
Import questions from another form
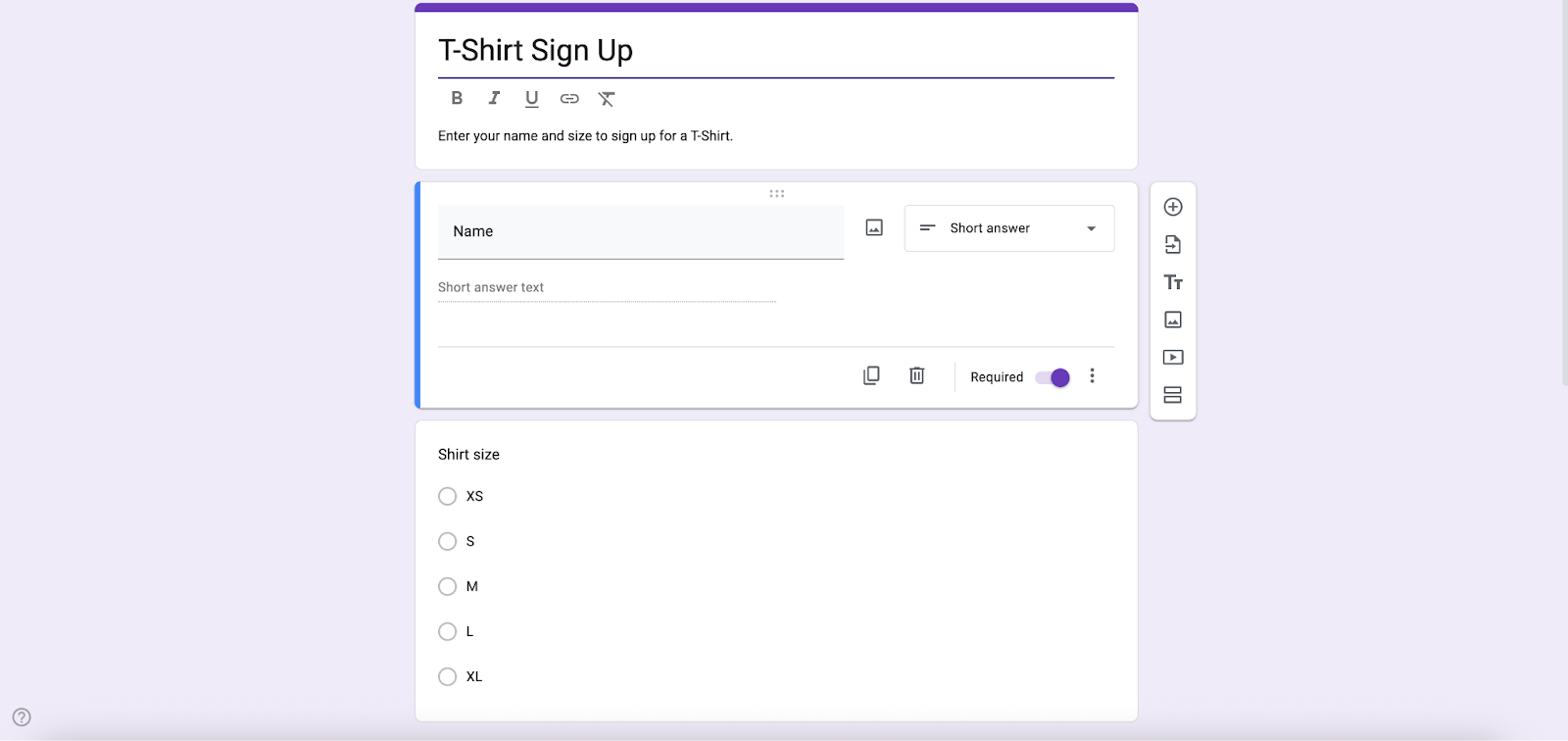coord(1173,244)
